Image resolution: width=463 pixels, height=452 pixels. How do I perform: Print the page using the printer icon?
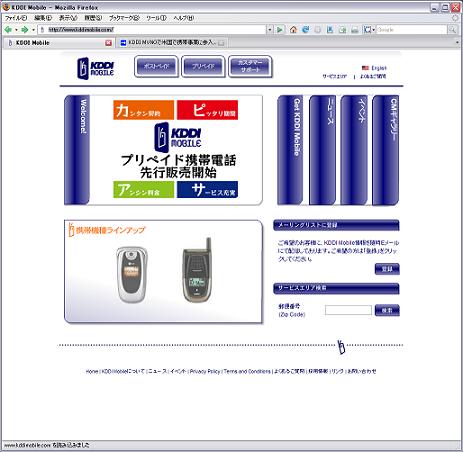pyautogui.click(x=355, y=30)
